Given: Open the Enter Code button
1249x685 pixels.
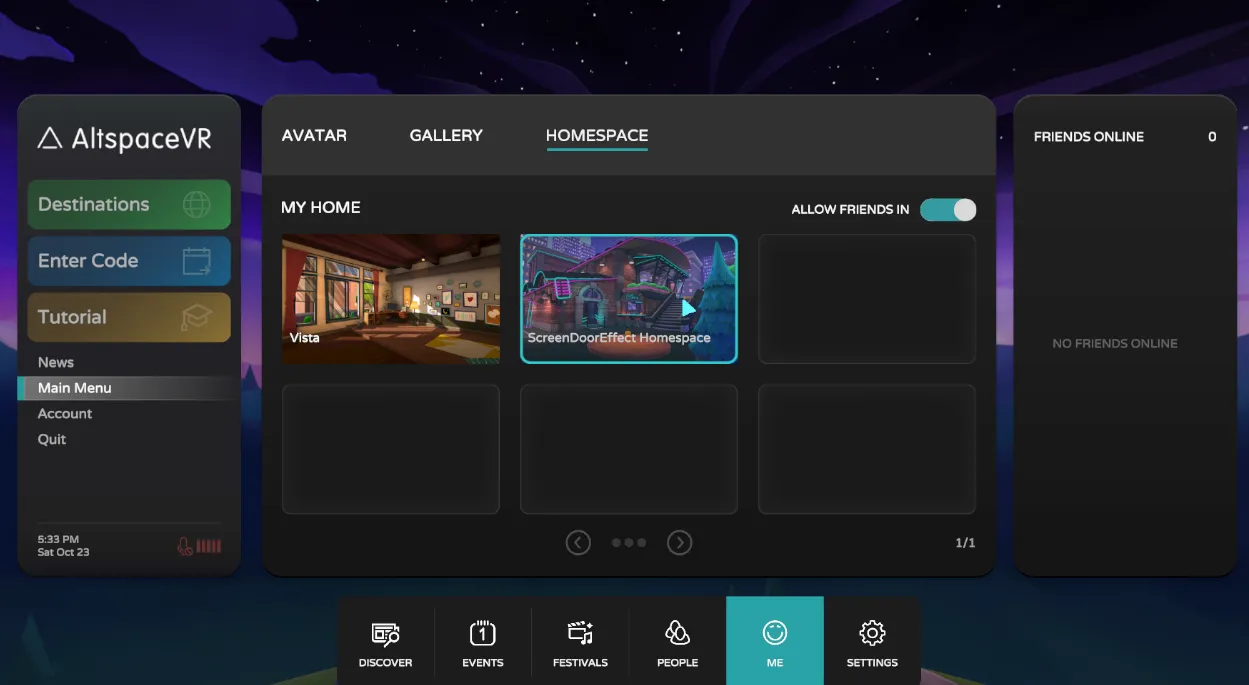Looking at the screenshot, I should click(x=129, y=261).
